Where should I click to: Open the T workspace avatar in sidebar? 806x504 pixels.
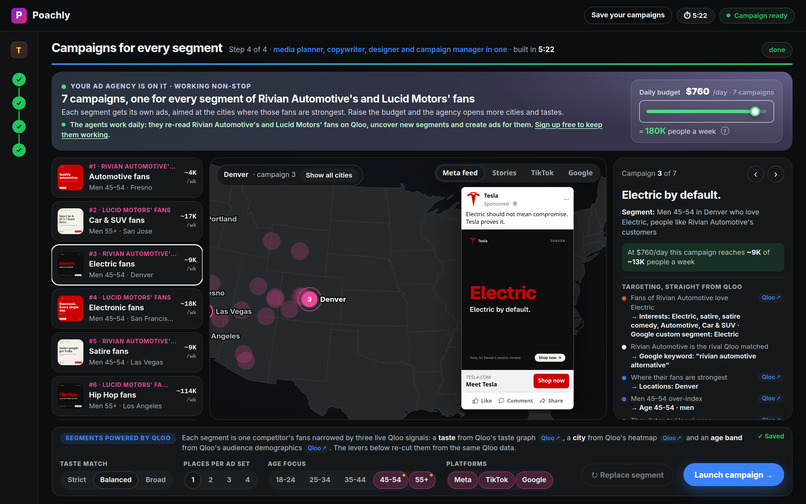click(19, 50)
